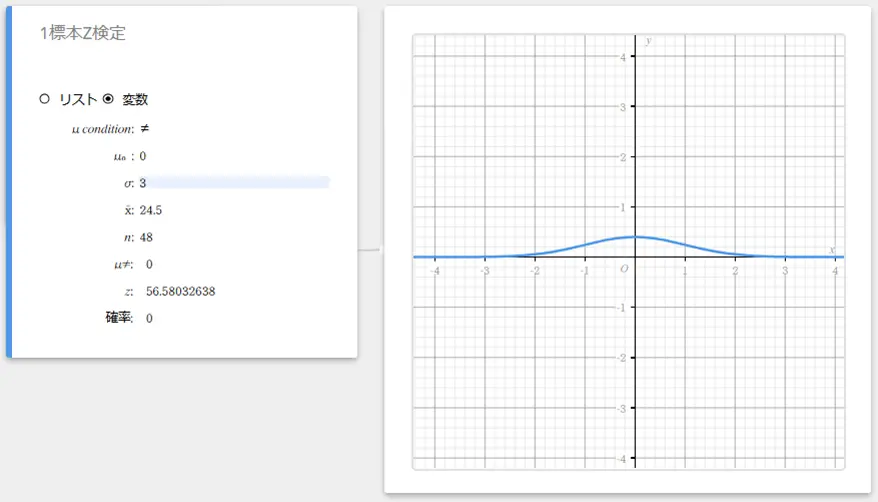Click the peak of the blue curve
This screenshot has width=878, height=502.
click(635, 236)
